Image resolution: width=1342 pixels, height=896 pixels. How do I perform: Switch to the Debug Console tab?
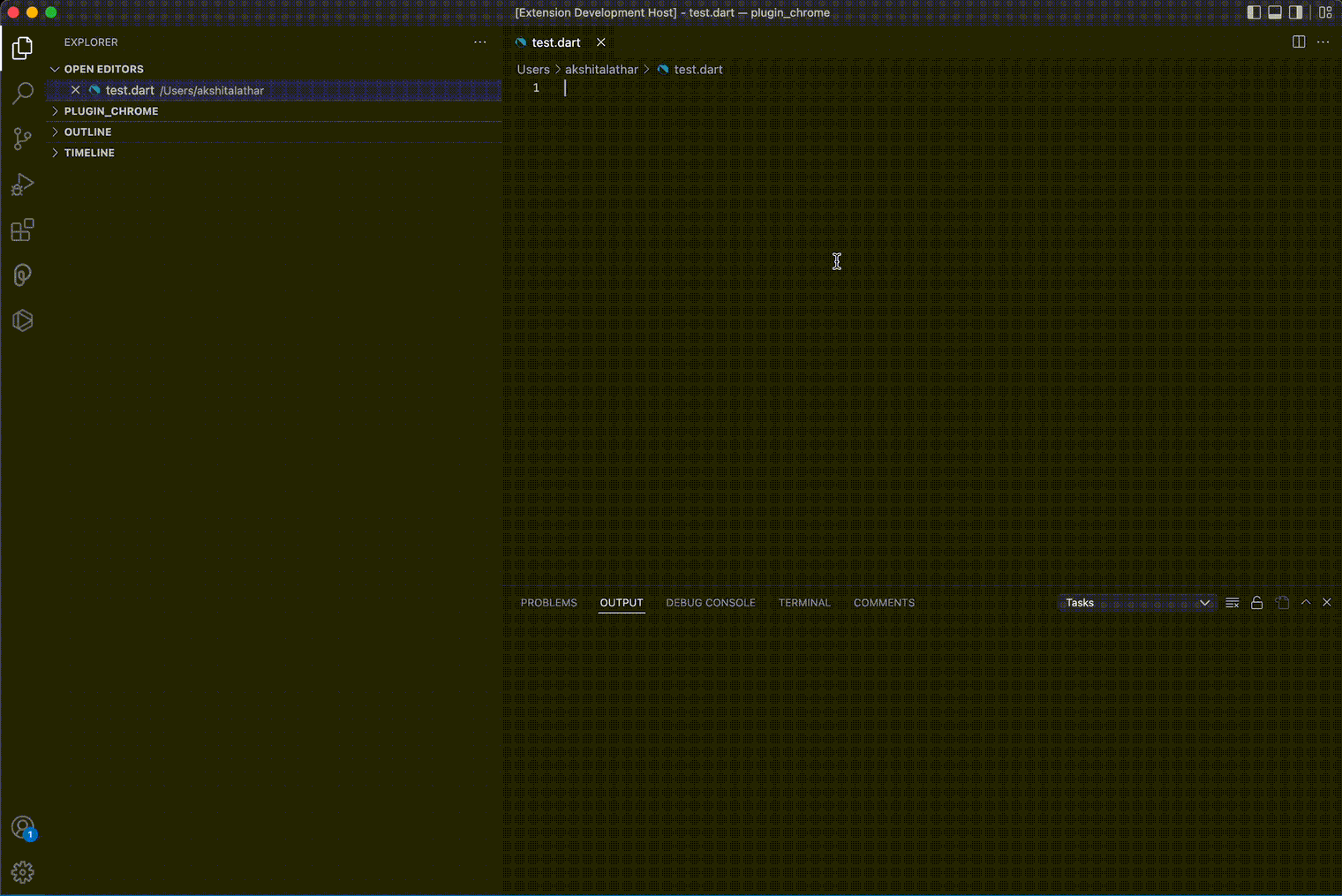click(711, 603)
